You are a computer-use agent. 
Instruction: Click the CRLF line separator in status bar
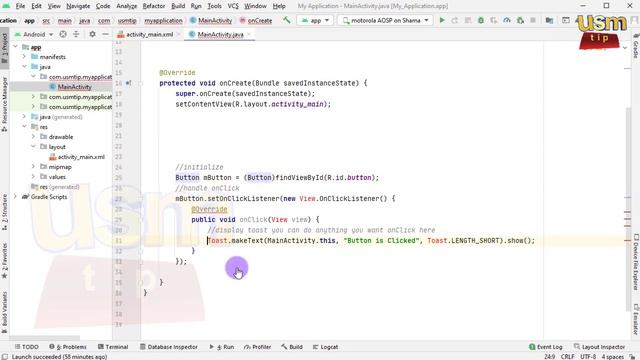coord(567,356)
